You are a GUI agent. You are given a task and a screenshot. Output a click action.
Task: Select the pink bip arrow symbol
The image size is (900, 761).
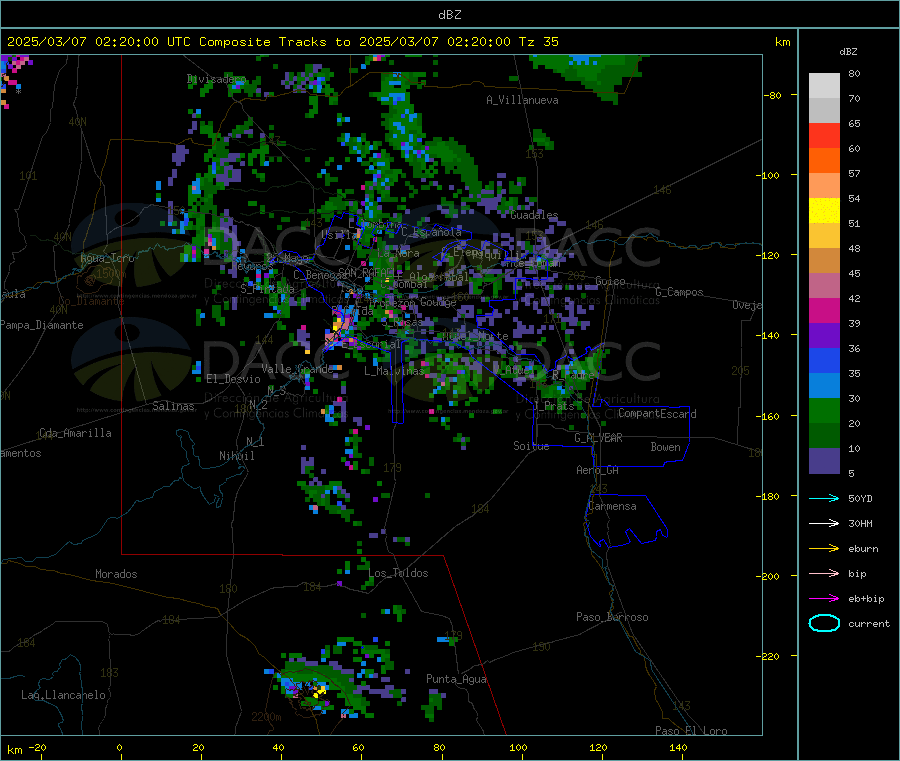pyautogui.click(x=824, y=573)
